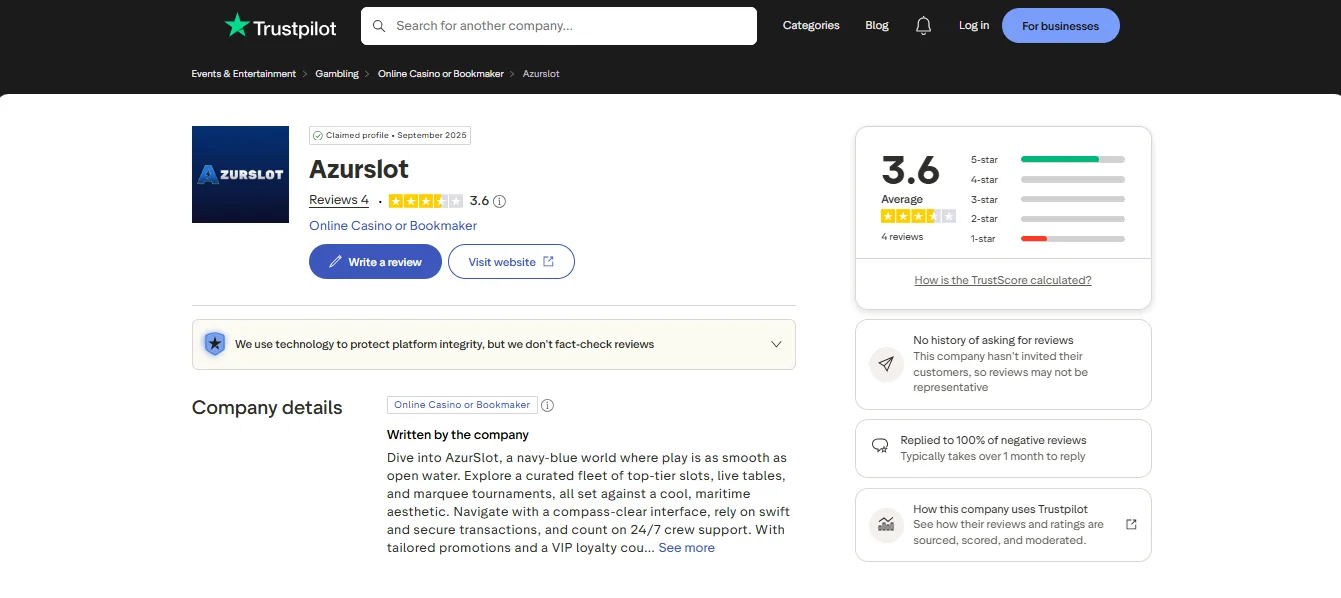Click Visit website button
This screenshot has height=598, width=1341.
[511, 262]
